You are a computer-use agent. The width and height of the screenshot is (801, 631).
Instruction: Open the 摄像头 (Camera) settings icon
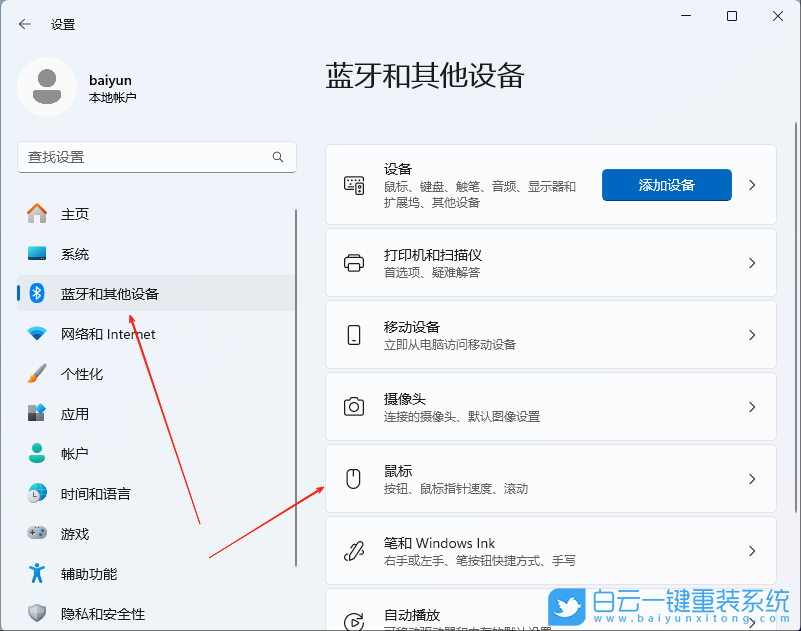353,406
